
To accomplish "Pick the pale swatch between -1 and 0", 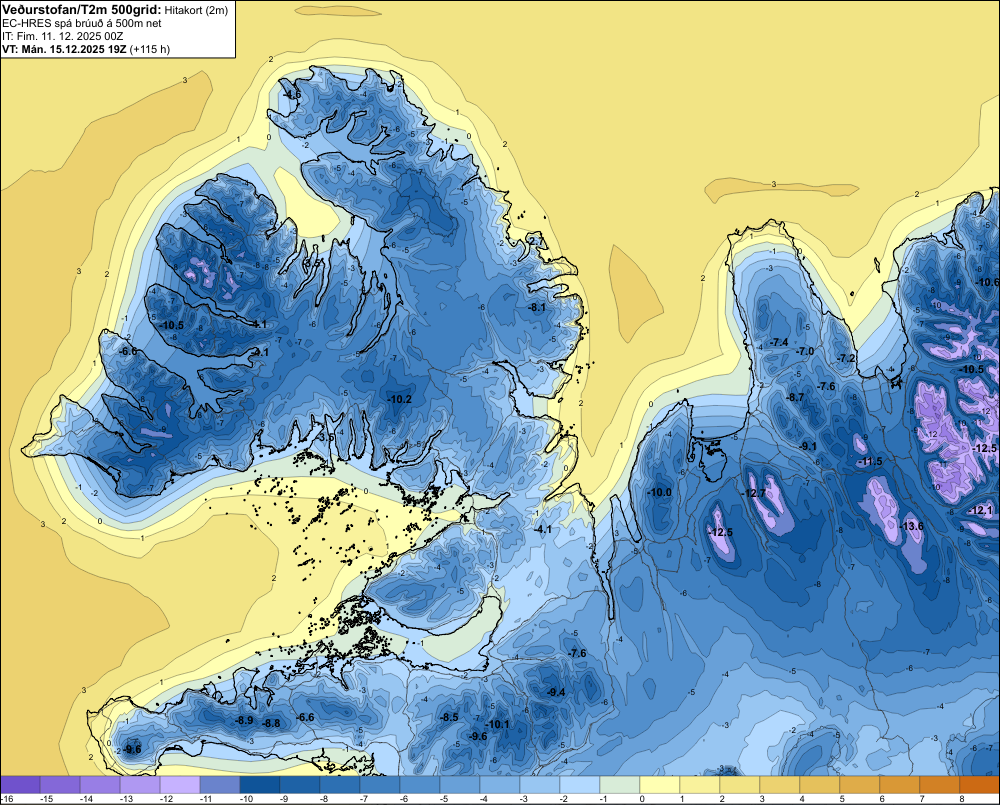I will point(619,785).
